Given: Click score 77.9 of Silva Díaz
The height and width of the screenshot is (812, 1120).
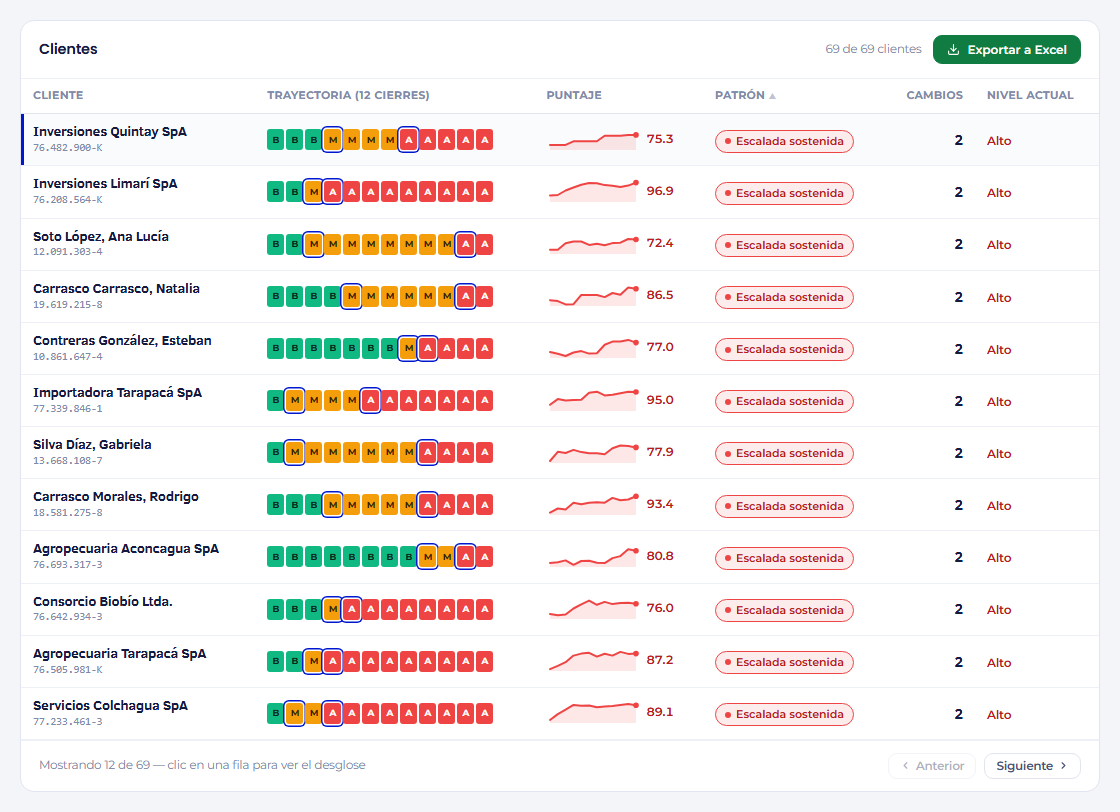Looking at the screenshot, I should click(660, 451).
